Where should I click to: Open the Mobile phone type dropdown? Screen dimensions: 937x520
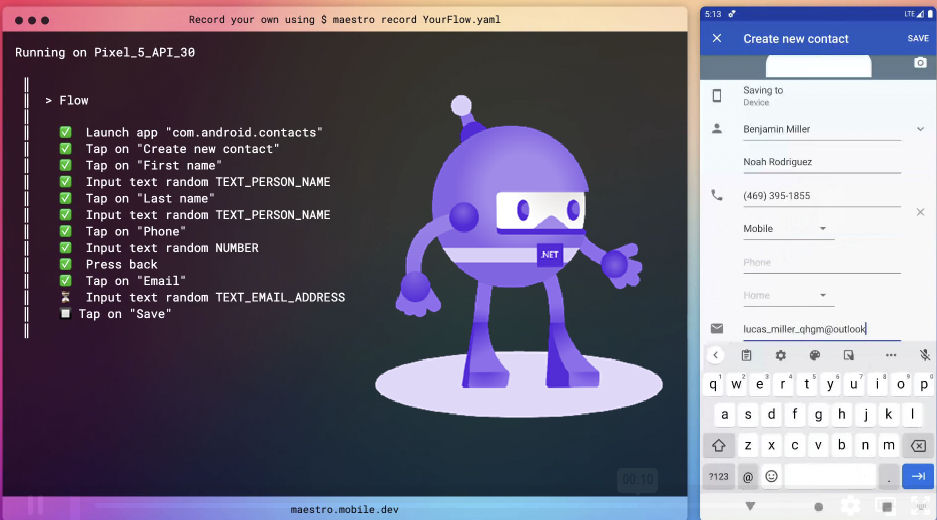pos(788,229)
